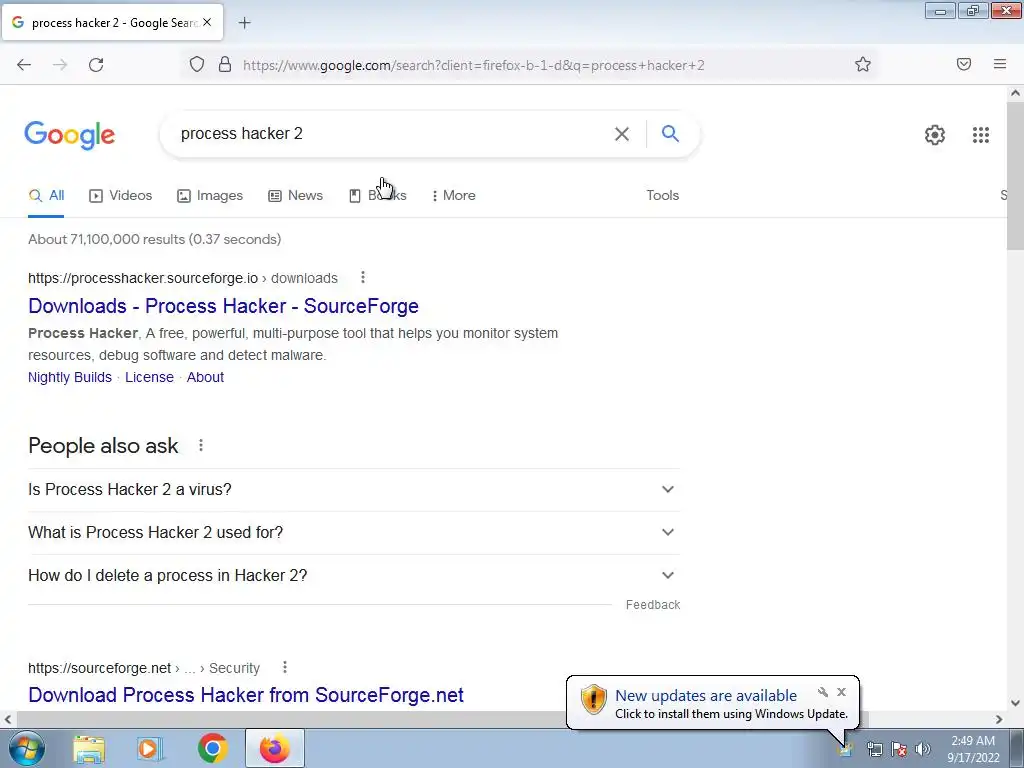Select the All search tab

pyautogui.click(x=46, y=195)
